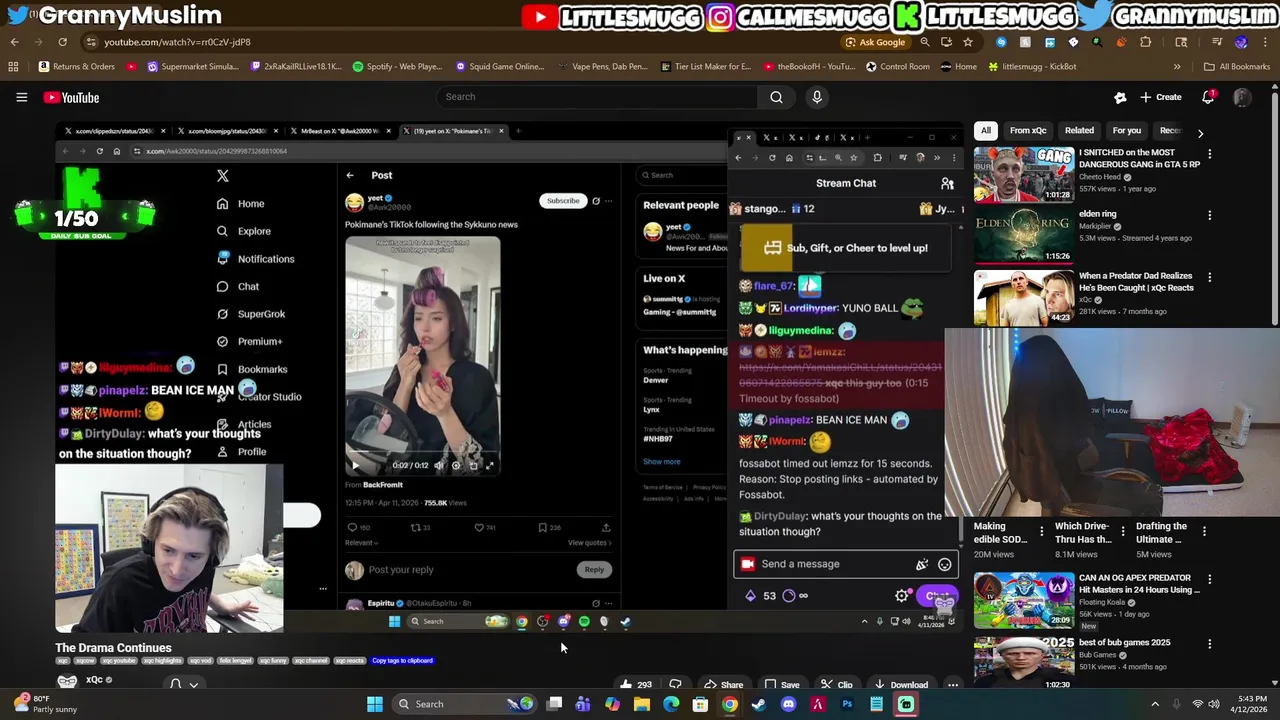Viewport: 1280px width, 720px height.
Task: Open options for best of bub games
Action: pyautogui.click(x=1209, y=645)
